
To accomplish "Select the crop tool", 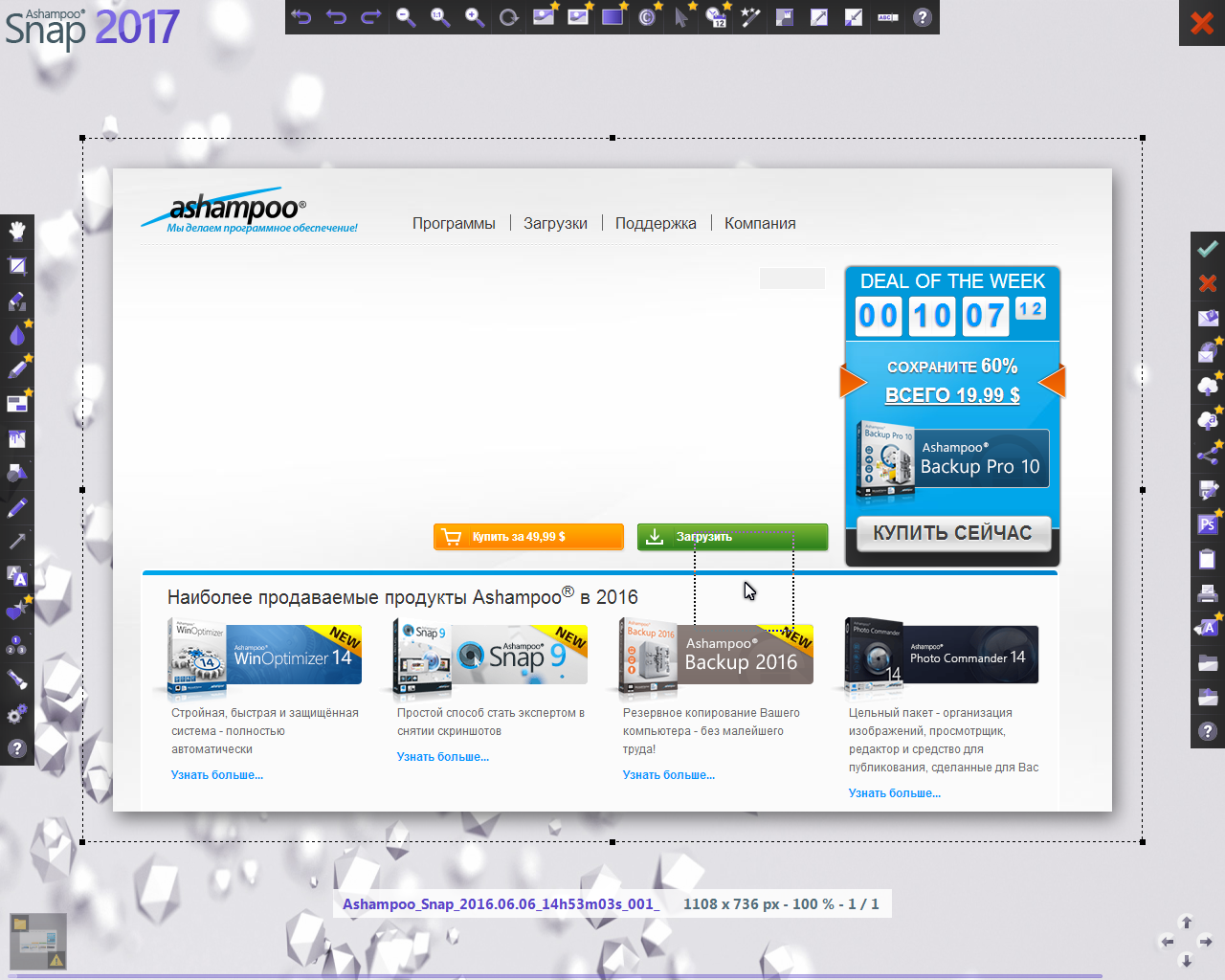I will click(17, 266).
